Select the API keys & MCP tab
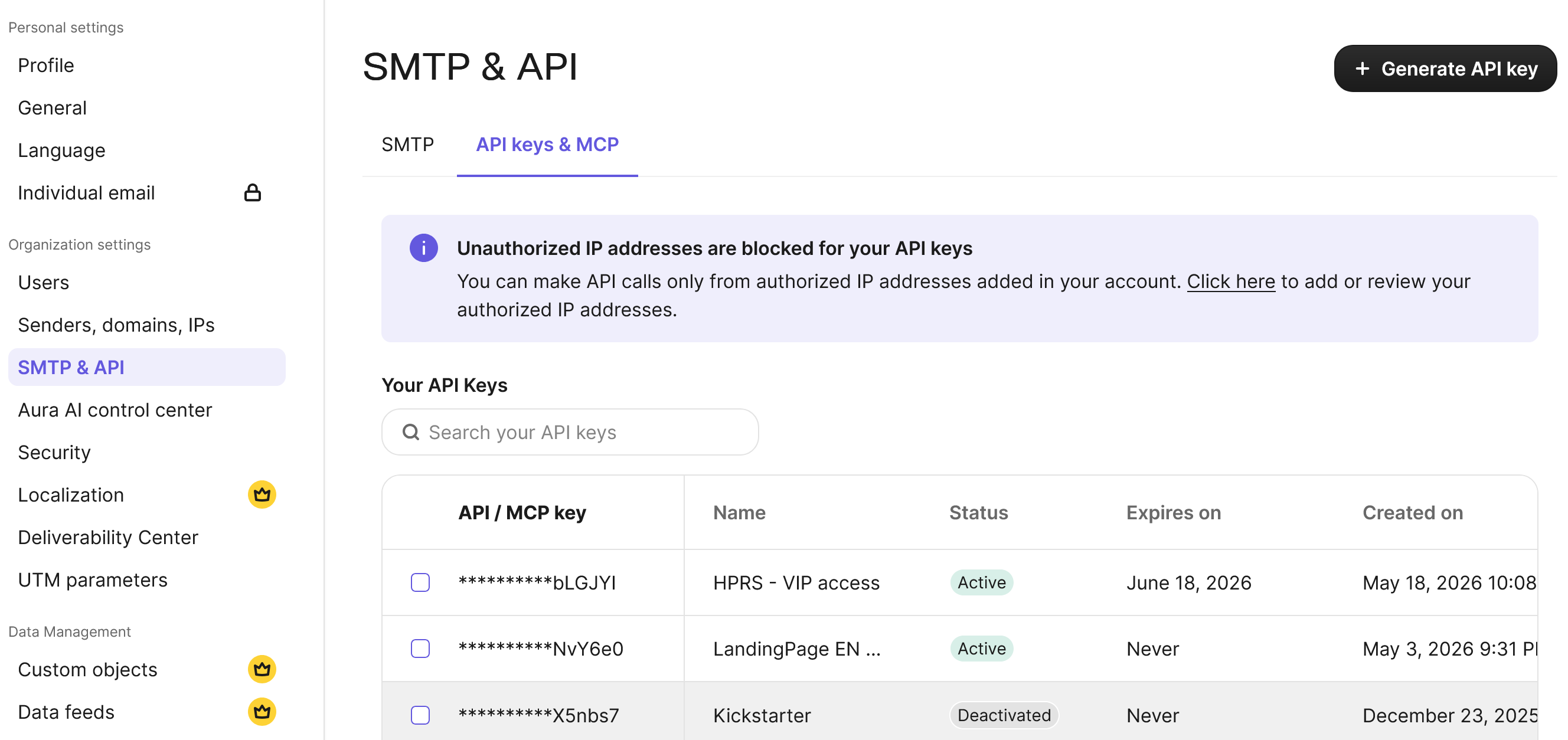The height and width of the screenshot is (740, 1568). [547, 145]
